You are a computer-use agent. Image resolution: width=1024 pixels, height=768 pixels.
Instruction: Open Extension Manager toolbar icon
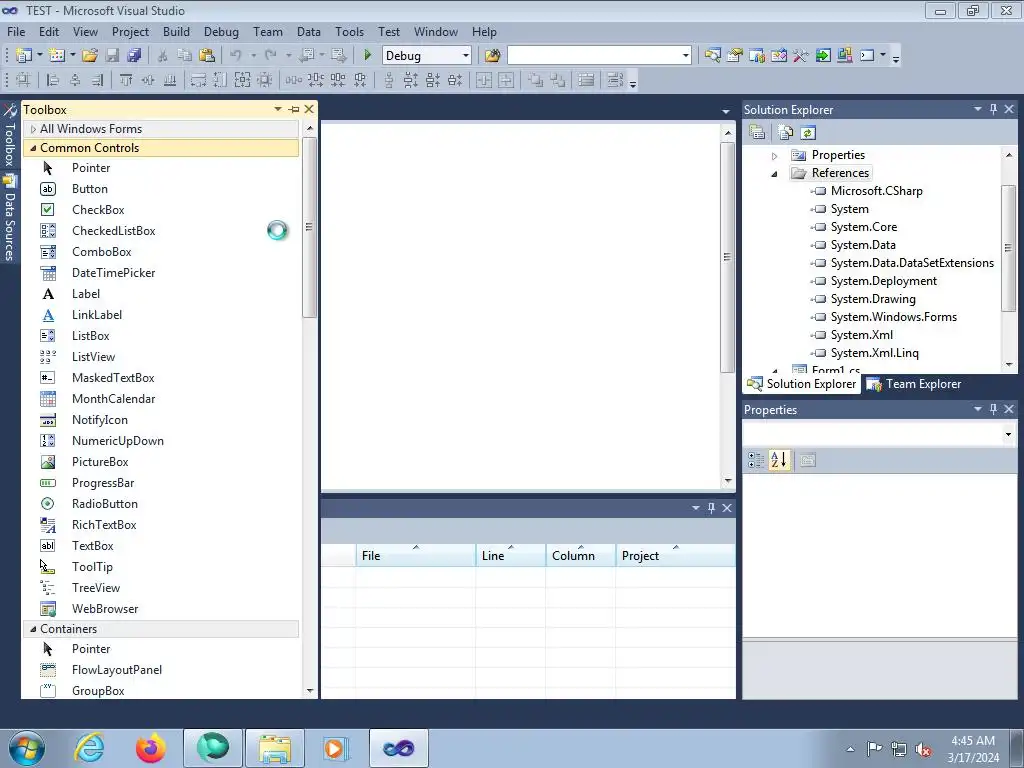(844, 56)
